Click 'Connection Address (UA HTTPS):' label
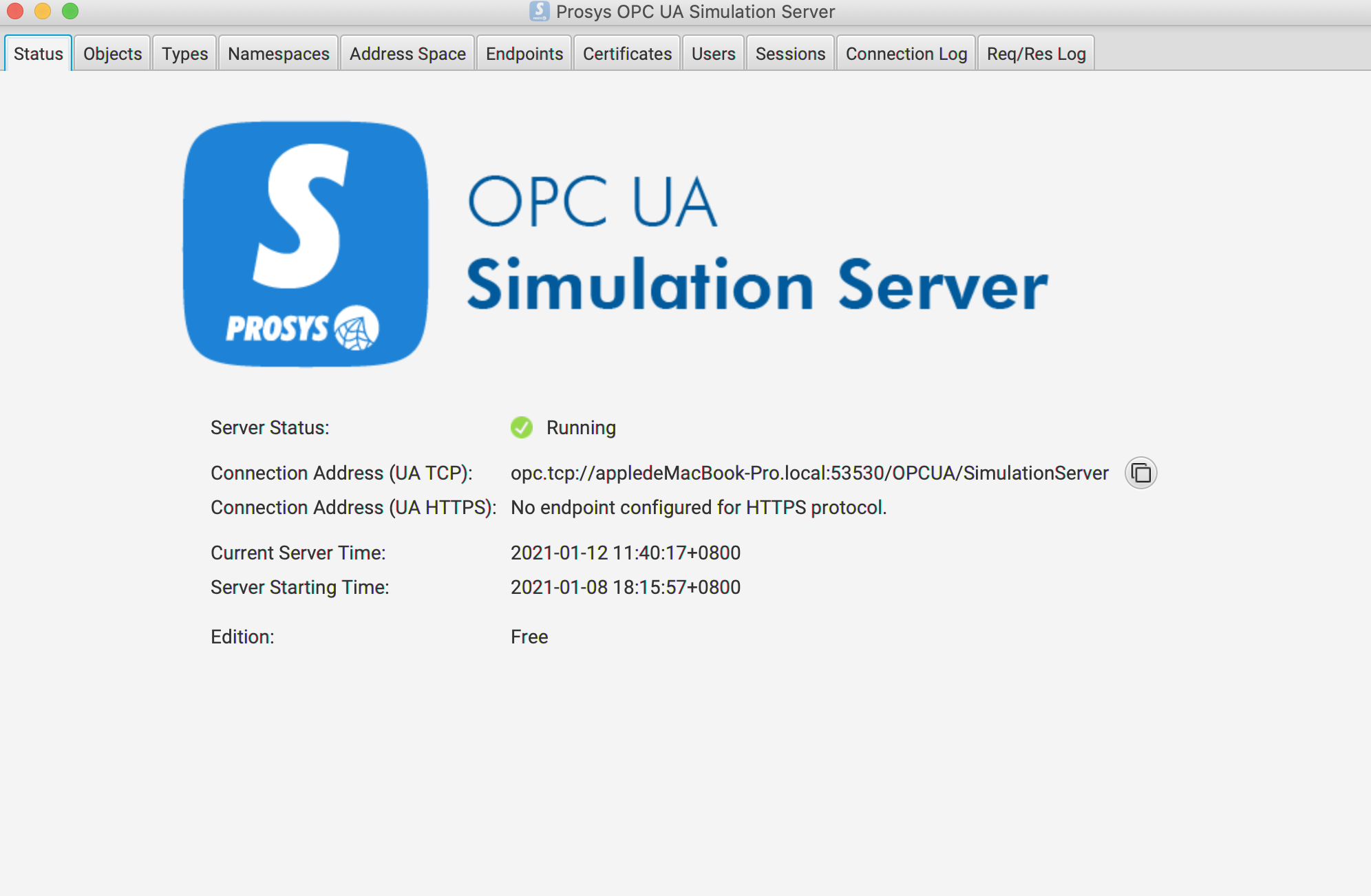The height and width of the screenshot is (896, 1371). 354,508
